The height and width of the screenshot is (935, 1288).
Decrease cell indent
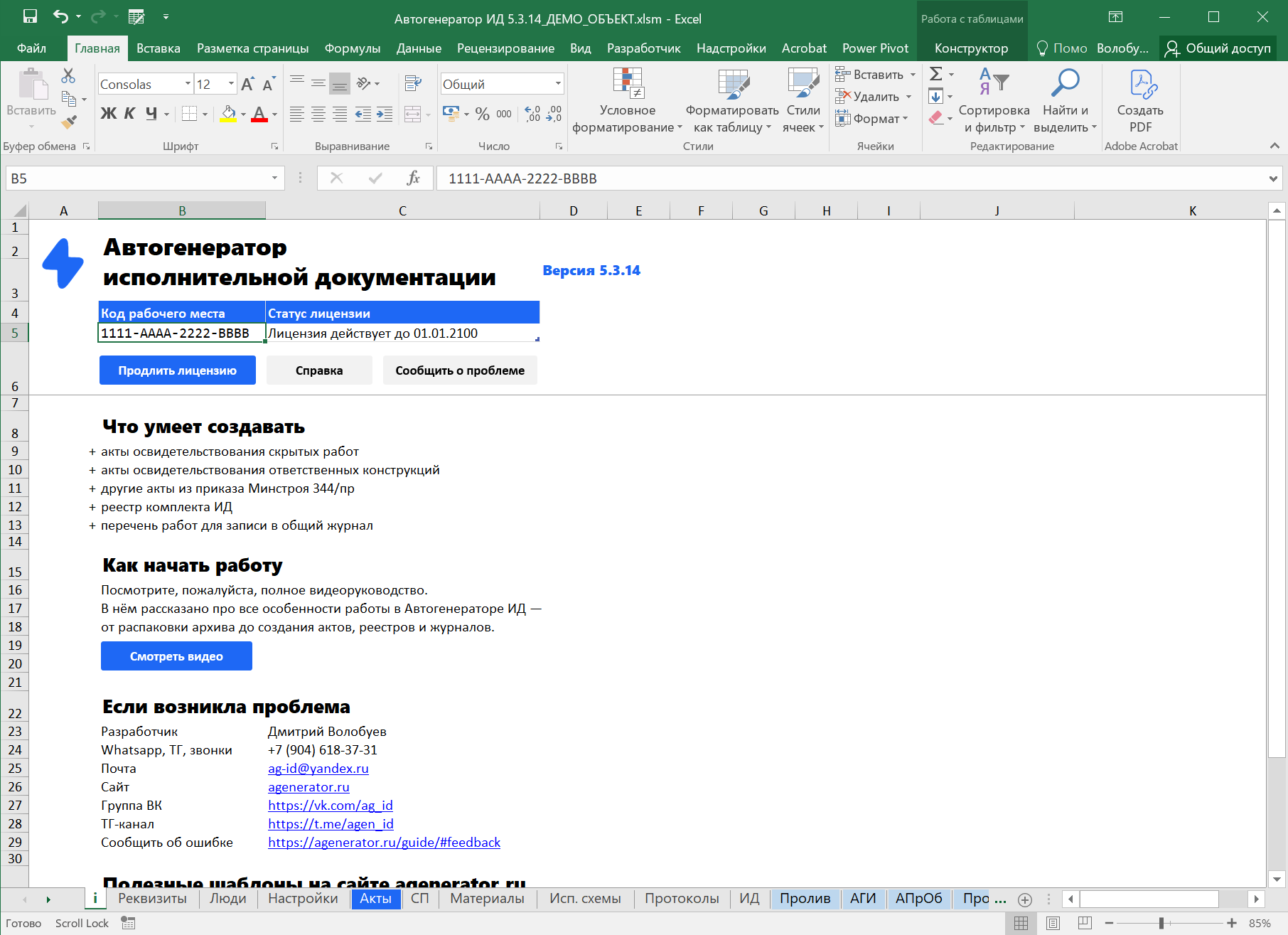click(x=363, y=114)
